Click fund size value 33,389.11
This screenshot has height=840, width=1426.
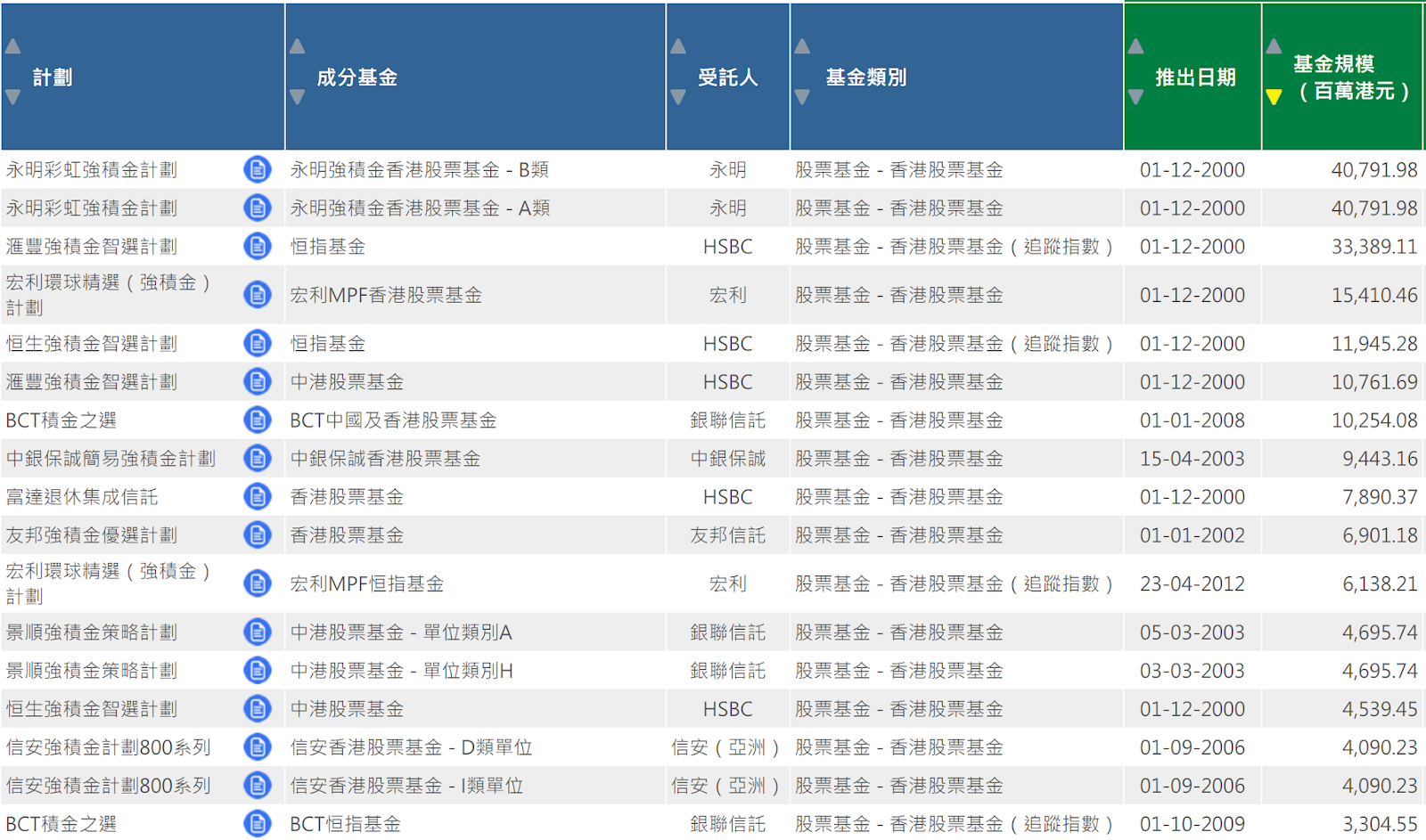coord(1374,246)
